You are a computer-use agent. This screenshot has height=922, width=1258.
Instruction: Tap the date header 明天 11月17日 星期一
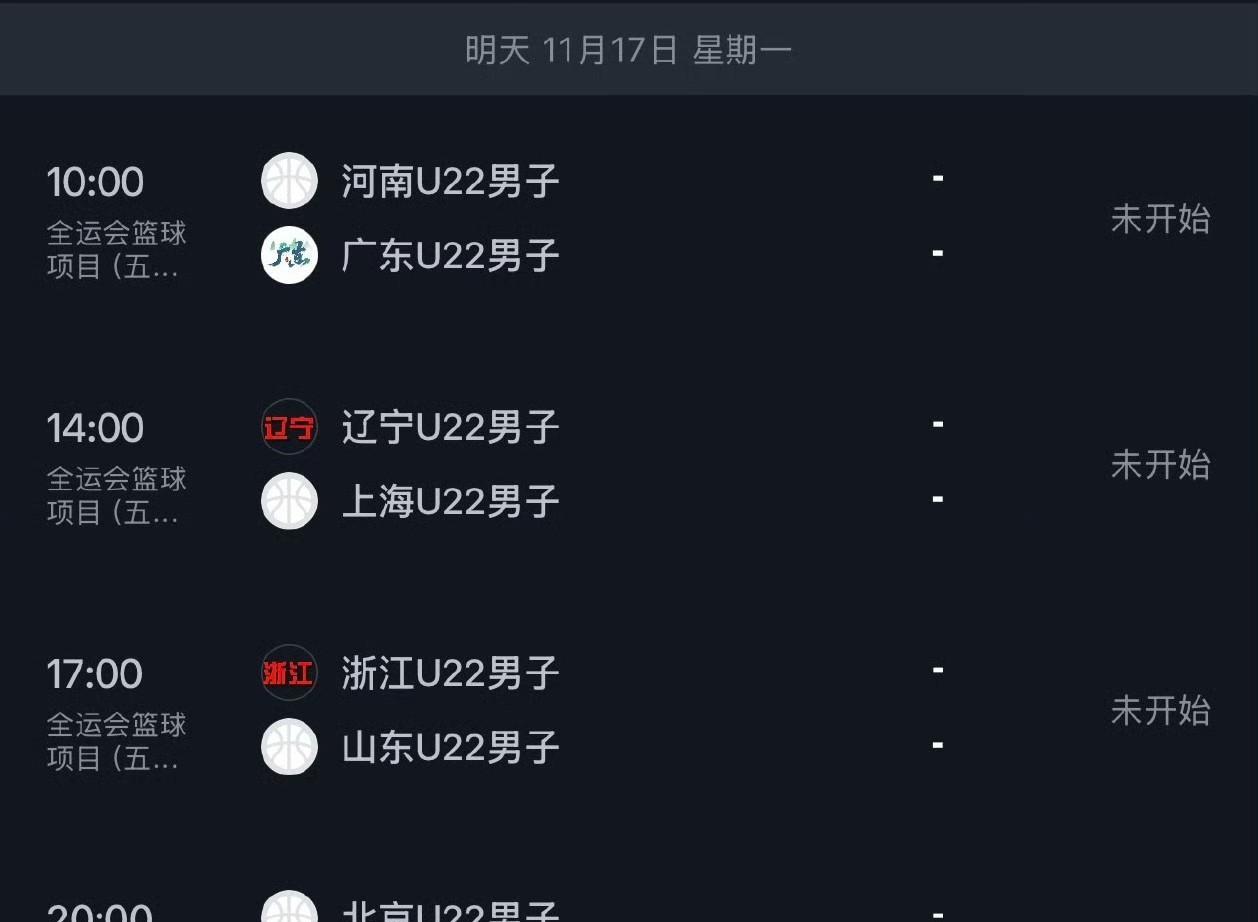point(629,48)
